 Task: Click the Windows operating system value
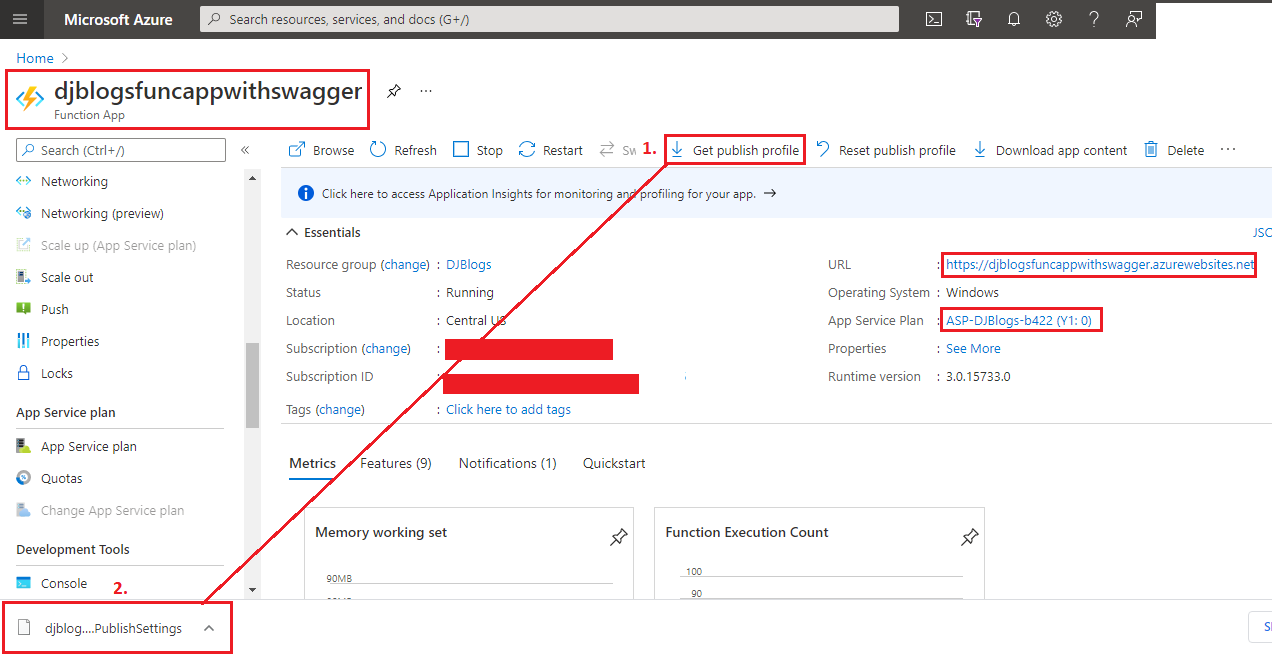(x=972, y=293)
